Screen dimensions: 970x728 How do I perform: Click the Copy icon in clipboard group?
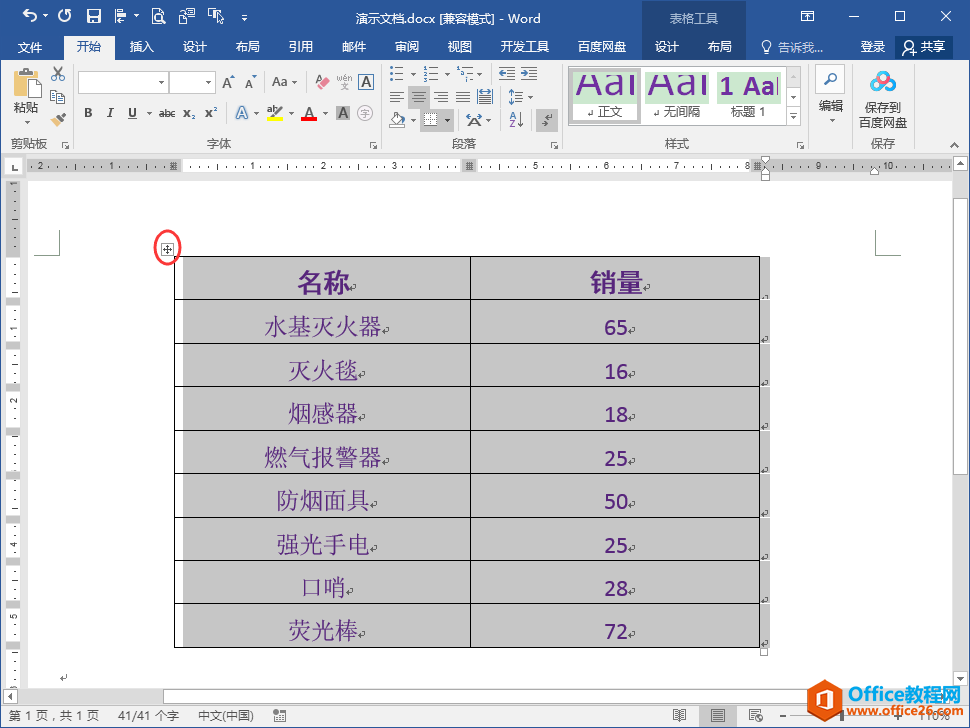click(58, 97)
